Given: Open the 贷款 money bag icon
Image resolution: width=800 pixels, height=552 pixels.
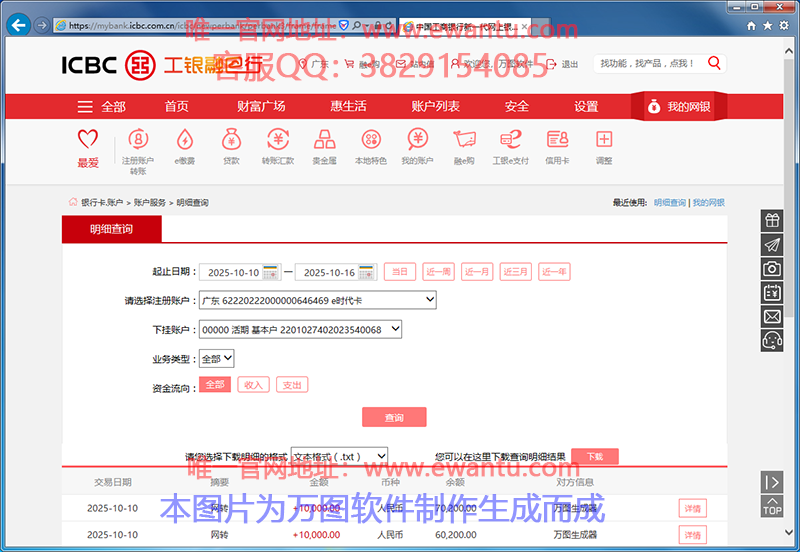Looking at the screenshot, I should coord(231,139).
